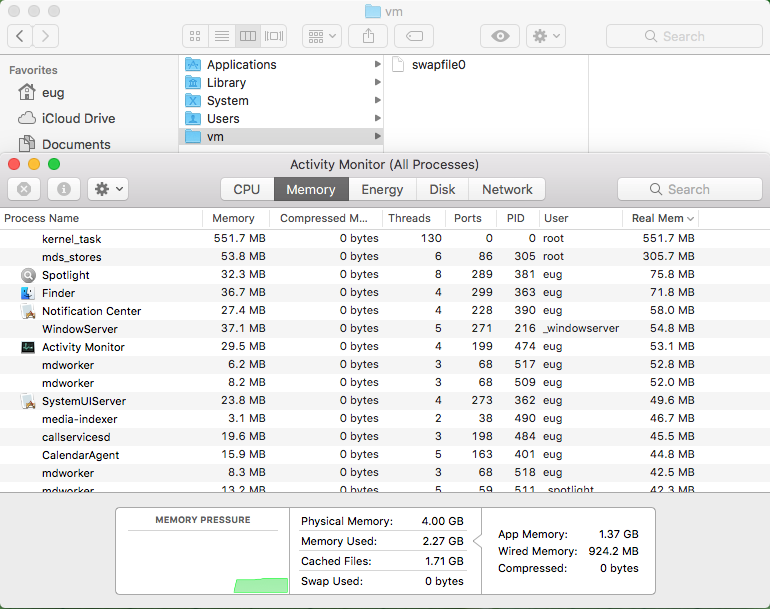Image resolution: width=770 pixels, height=609 pixels.
Task: Select the vm folder in Finder column
Action: (281, 137)
